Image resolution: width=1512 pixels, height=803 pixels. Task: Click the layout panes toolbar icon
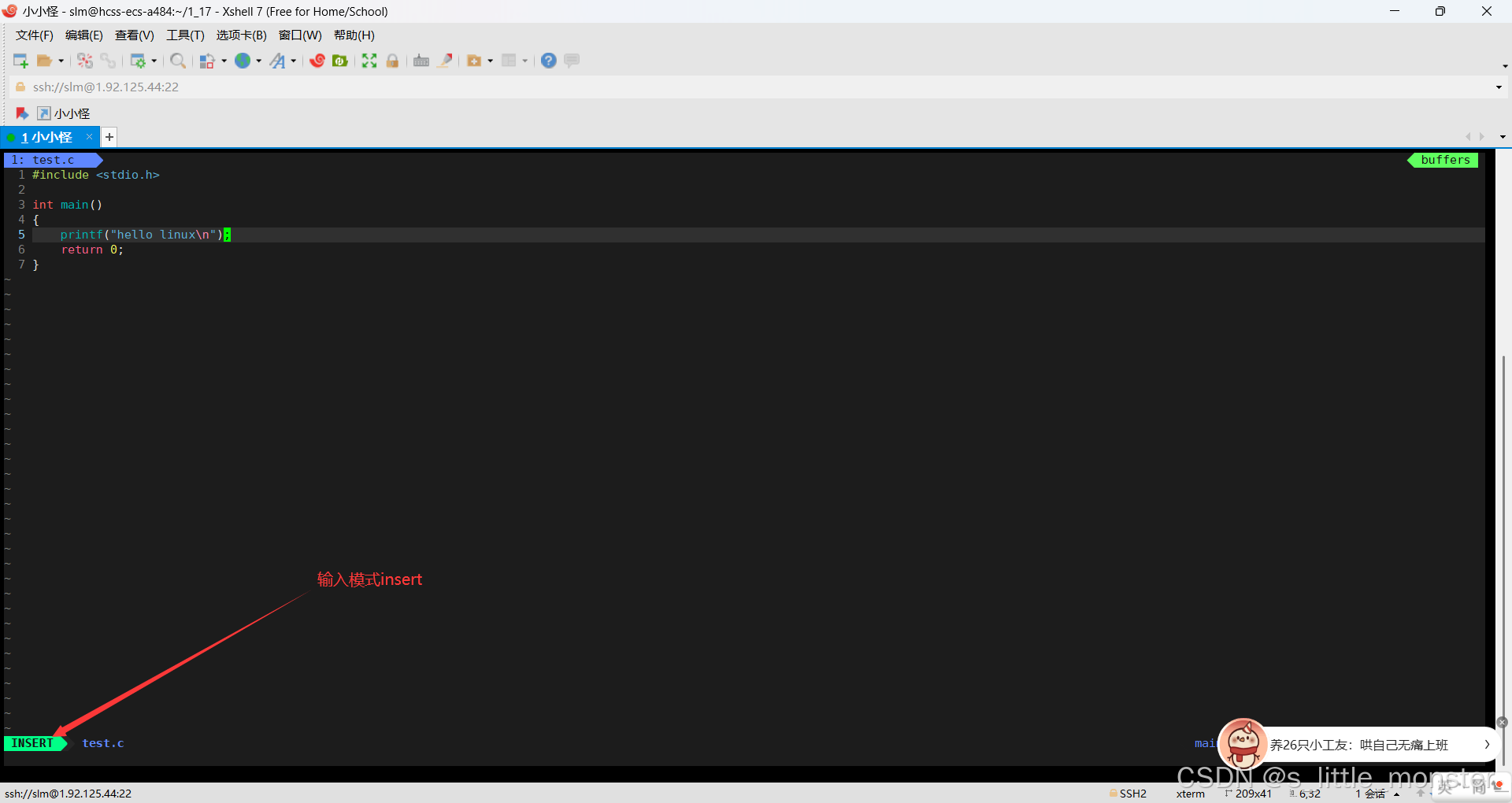(x=509, y=61)
